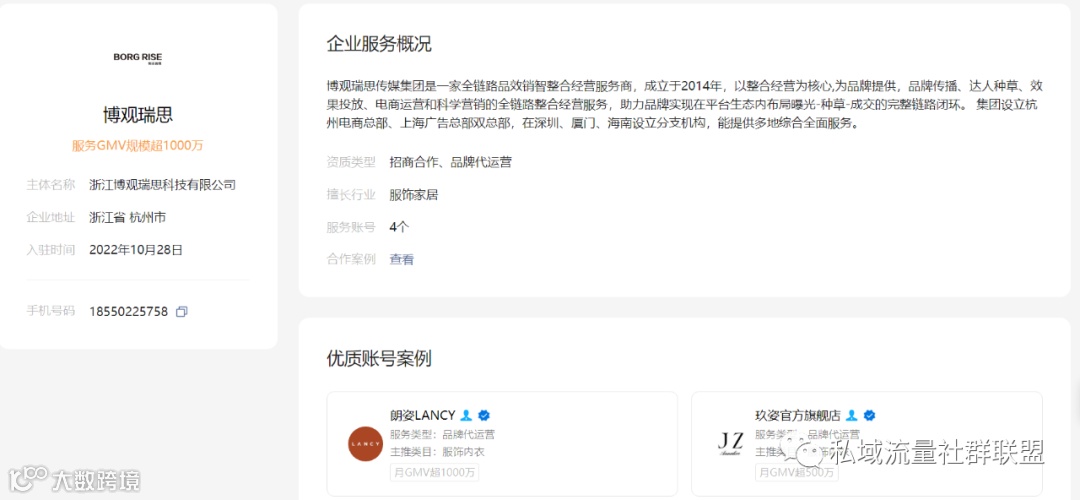The image size is (1080, 500).
Task: Copy phone number 18550225758 with copy icon
Action: pyautogui.click(x=182, y=311)
